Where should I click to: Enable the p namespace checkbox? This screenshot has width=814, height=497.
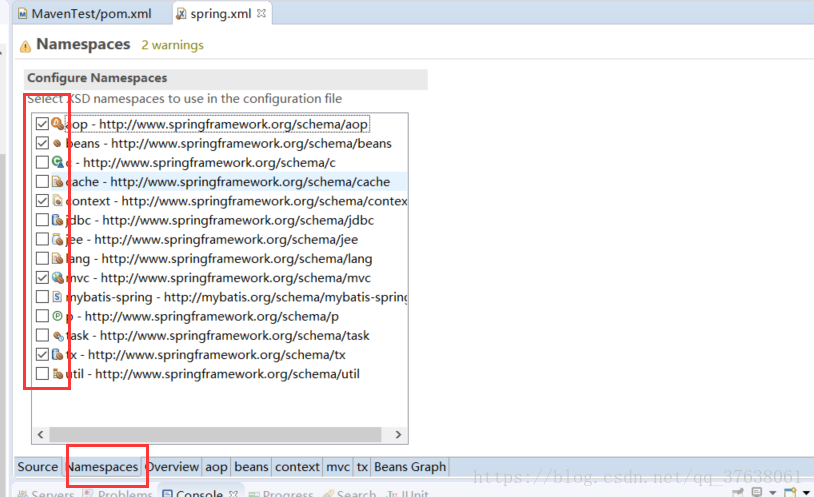click(42, 316)
